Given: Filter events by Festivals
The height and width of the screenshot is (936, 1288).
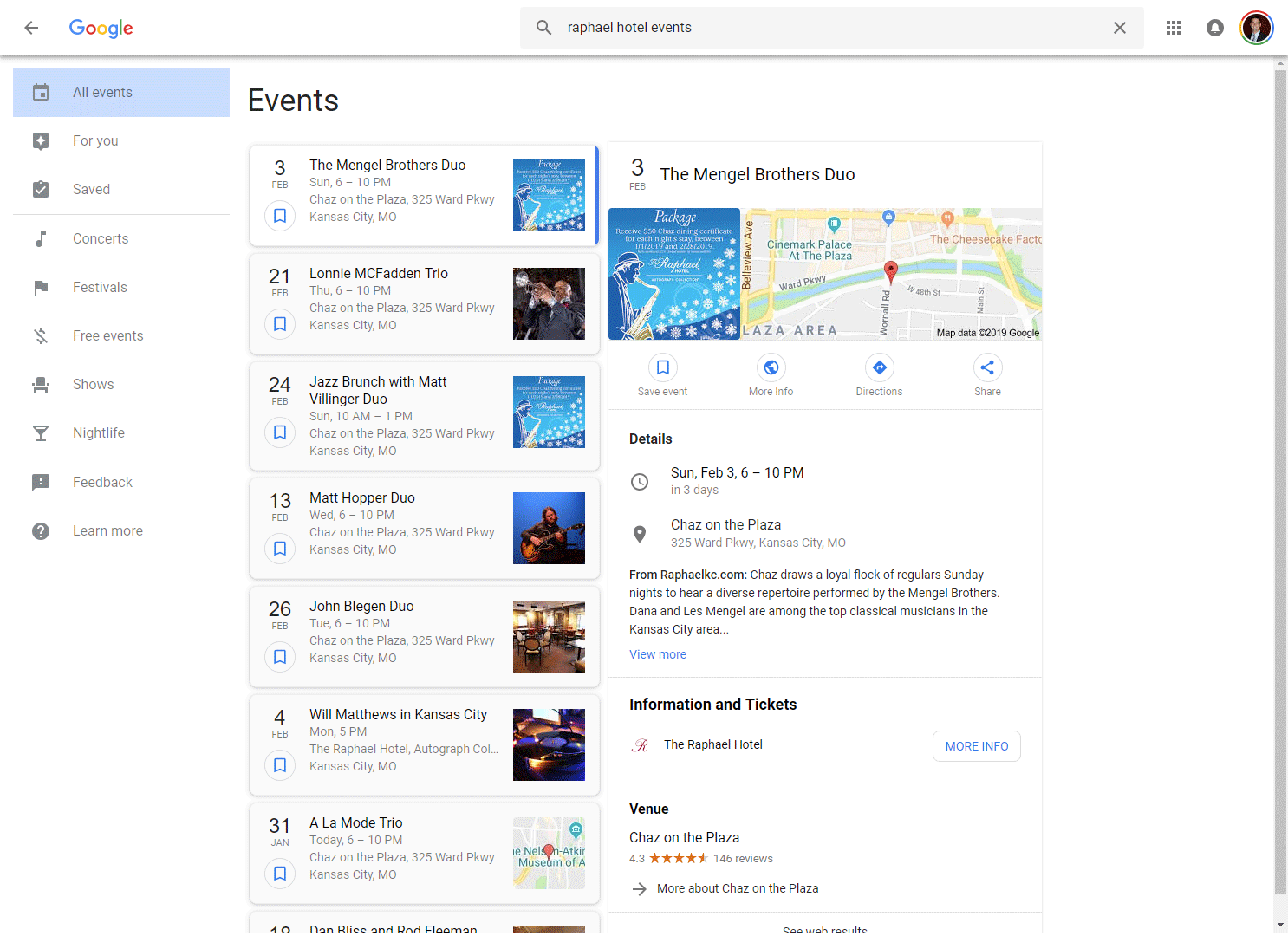Looking at the screenshot, I should 121,288.
